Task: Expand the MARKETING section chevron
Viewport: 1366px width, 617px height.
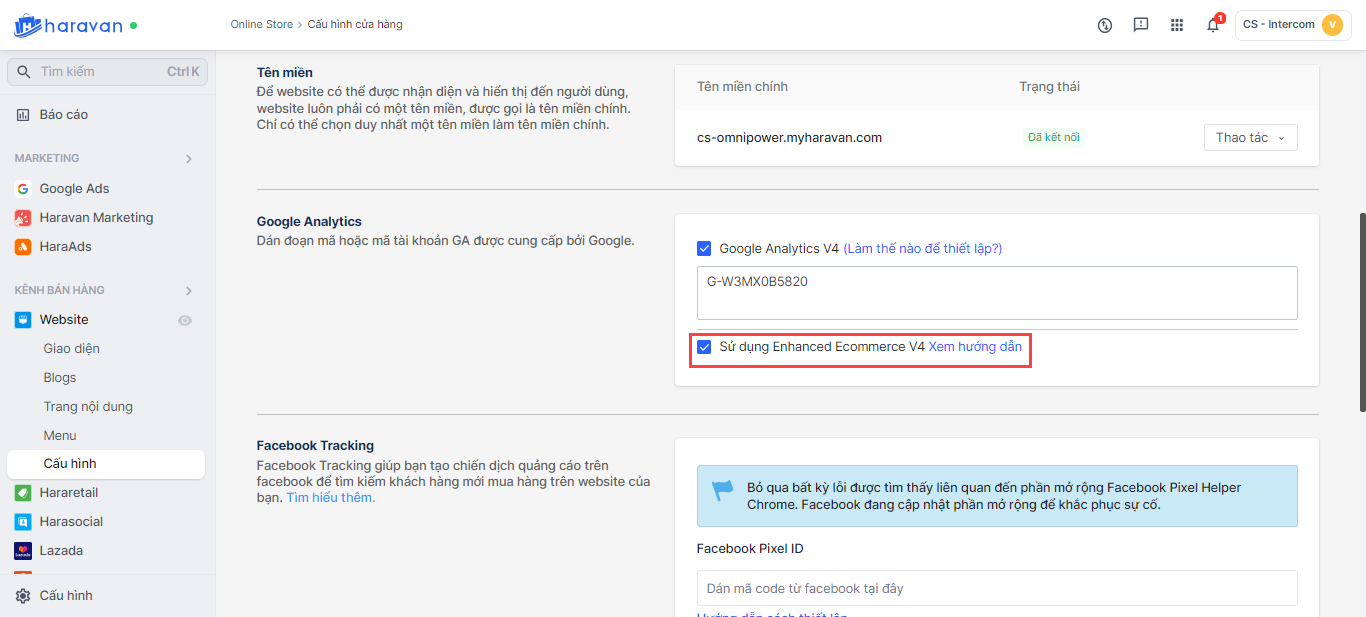Action: coord(189,159)
